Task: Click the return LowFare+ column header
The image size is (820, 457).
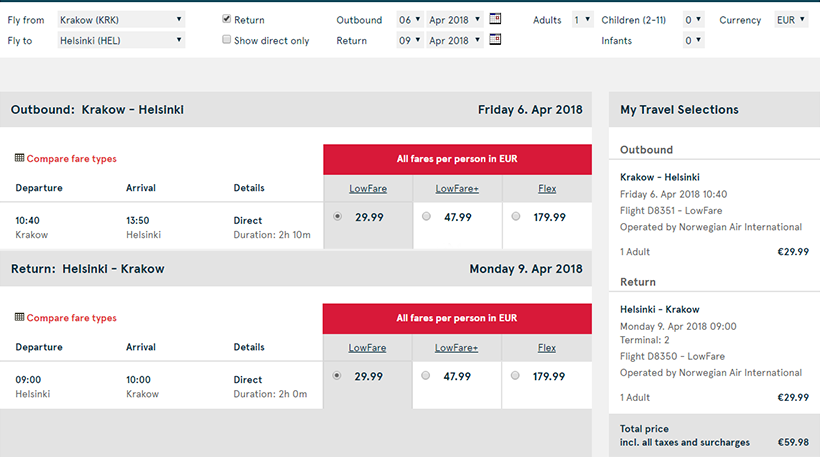Action: pos(457,348)
